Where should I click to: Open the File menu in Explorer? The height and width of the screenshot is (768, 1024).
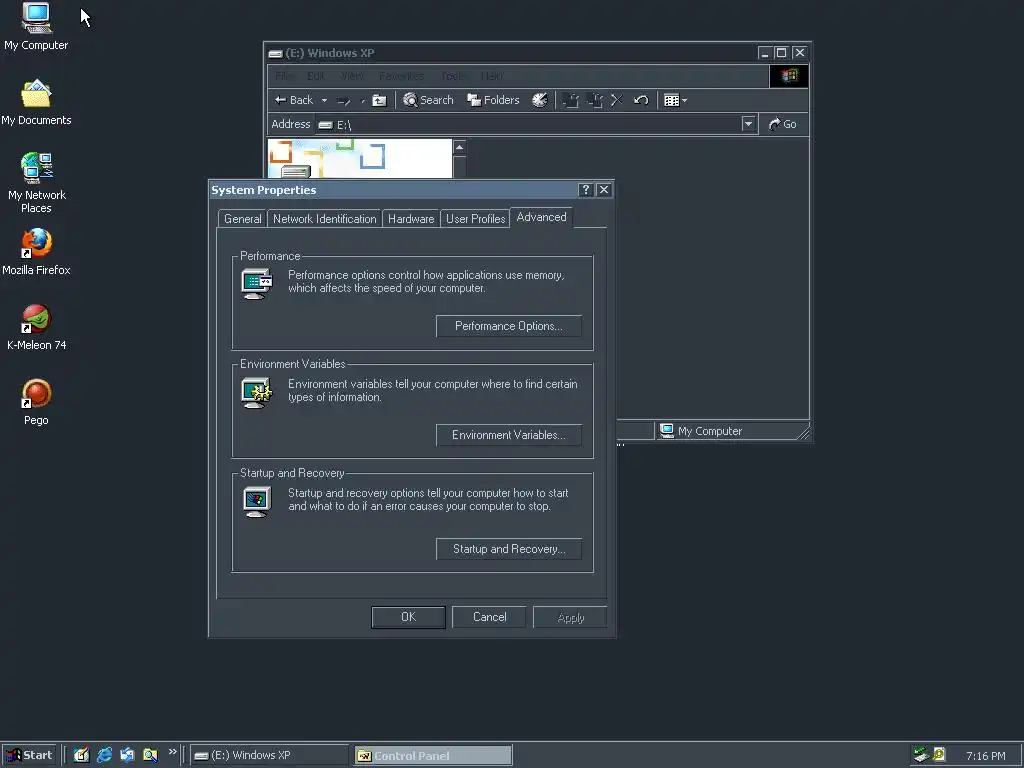283,76
